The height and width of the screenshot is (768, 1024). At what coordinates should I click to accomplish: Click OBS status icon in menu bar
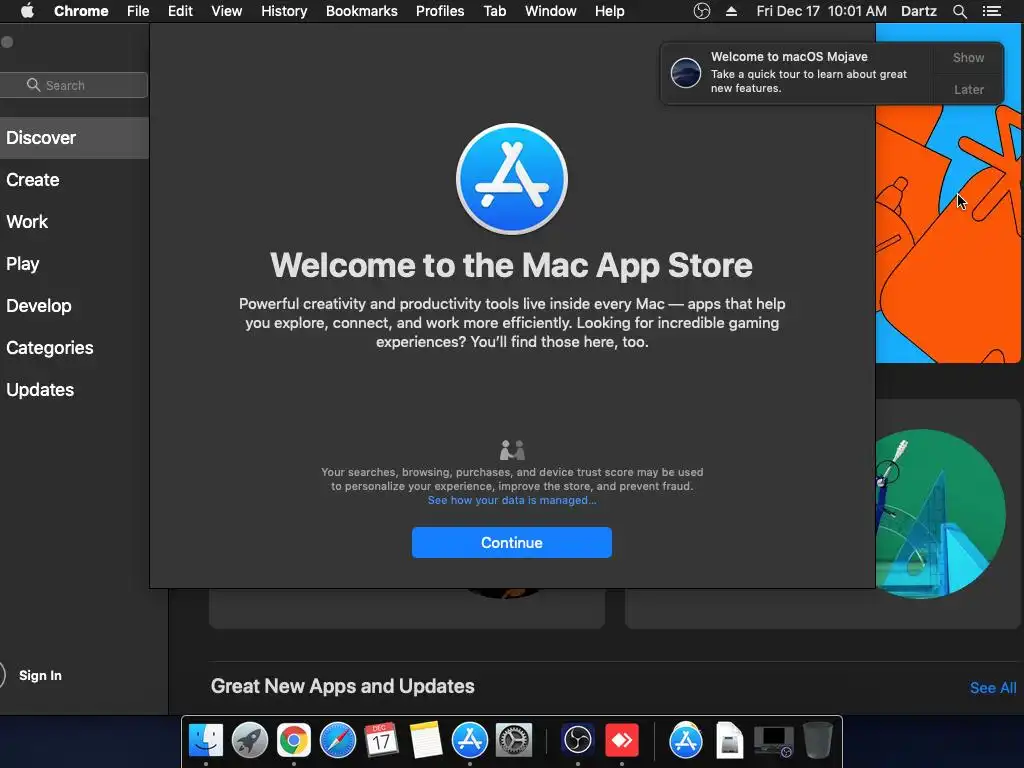tap(701, 11)
